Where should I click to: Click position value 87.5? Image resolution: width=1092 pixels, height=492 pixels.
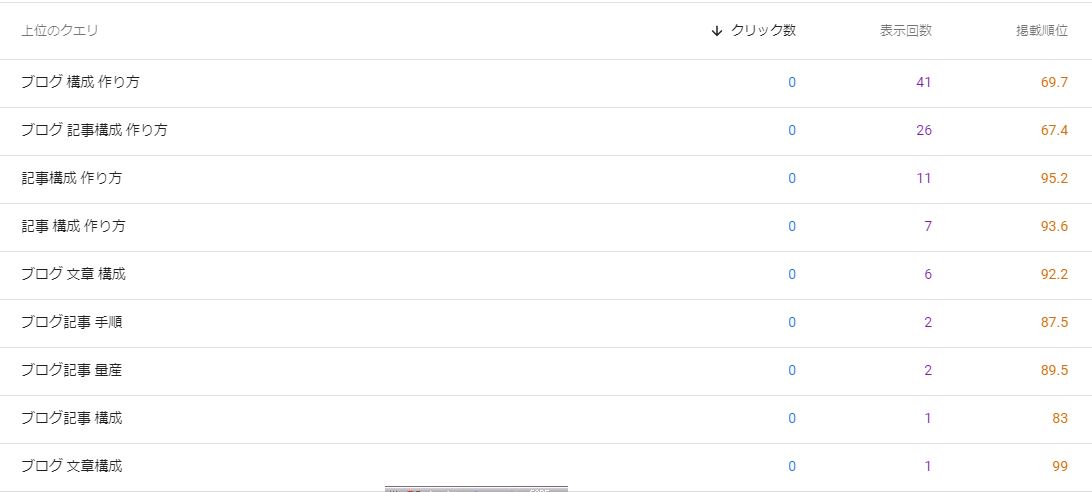(1054, 322)
